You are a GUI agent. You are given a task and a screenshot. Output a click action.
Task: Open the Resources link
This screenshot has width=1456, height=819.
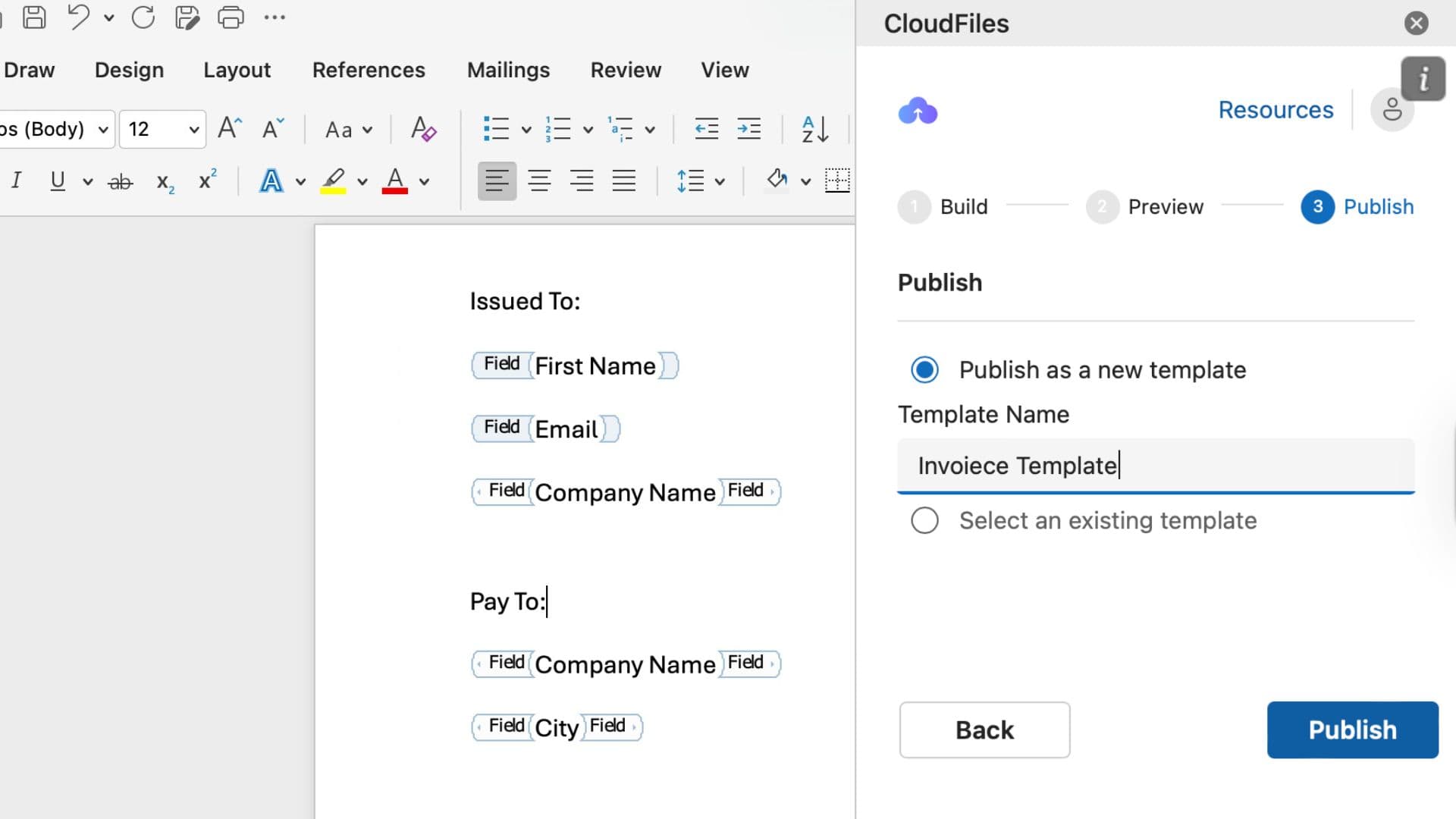(1276, 109)
